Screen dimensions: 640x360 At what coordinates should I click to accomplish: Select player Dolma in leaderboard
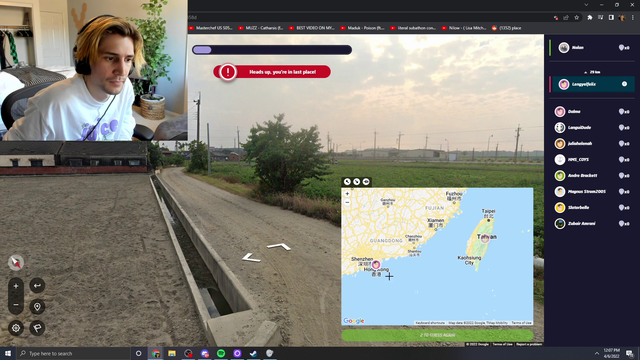coord(592,111)
